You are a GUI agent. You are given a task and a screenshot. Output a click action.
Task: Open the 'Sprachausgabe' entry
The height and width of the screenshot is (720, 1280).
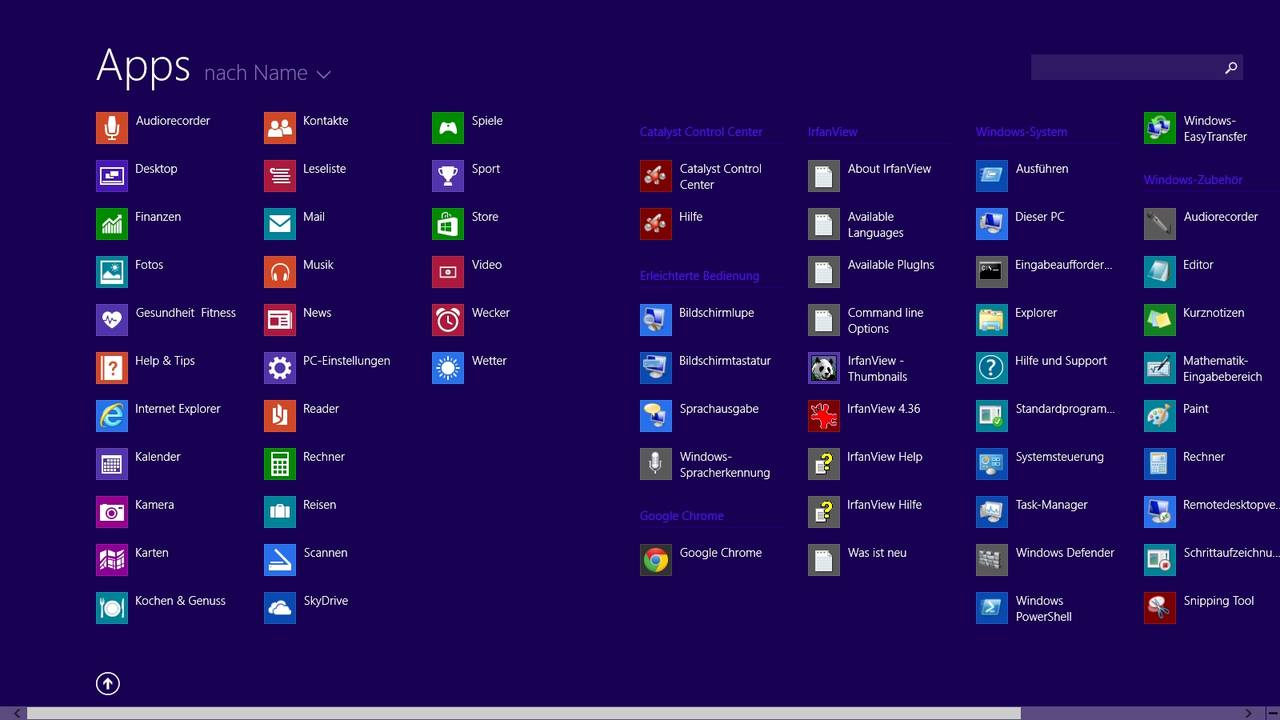[700, 416]
